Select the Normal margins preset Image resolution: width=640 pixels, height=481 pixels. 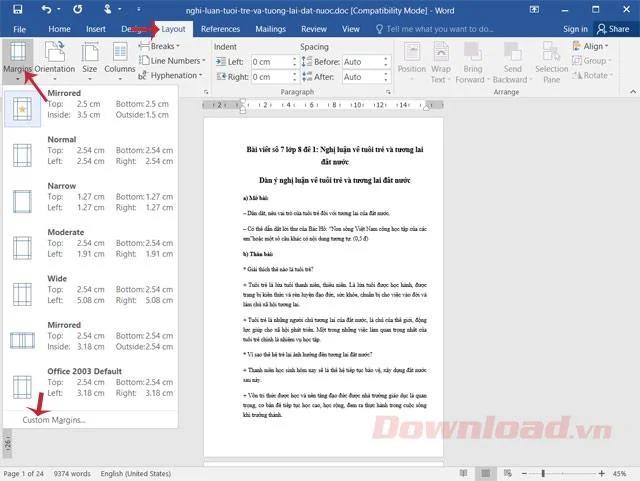coord(90,151)
